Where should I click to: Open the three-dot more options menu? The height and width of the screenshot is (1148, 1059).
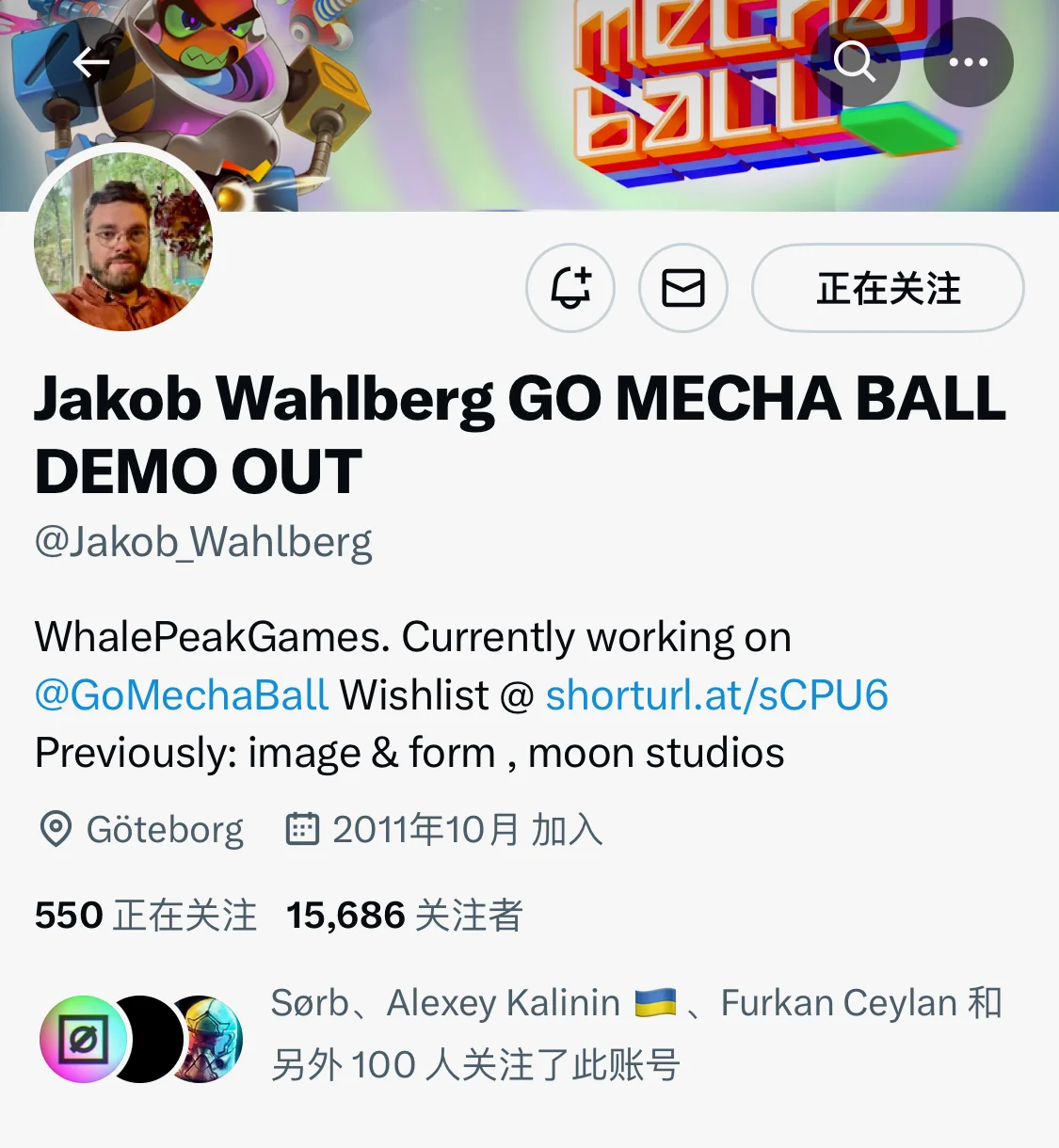click(968, 63)
